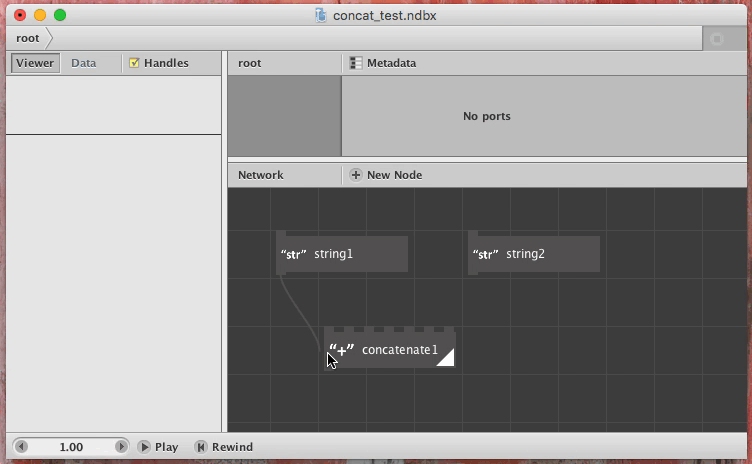Increase frame with right stepper arrow

121,447
